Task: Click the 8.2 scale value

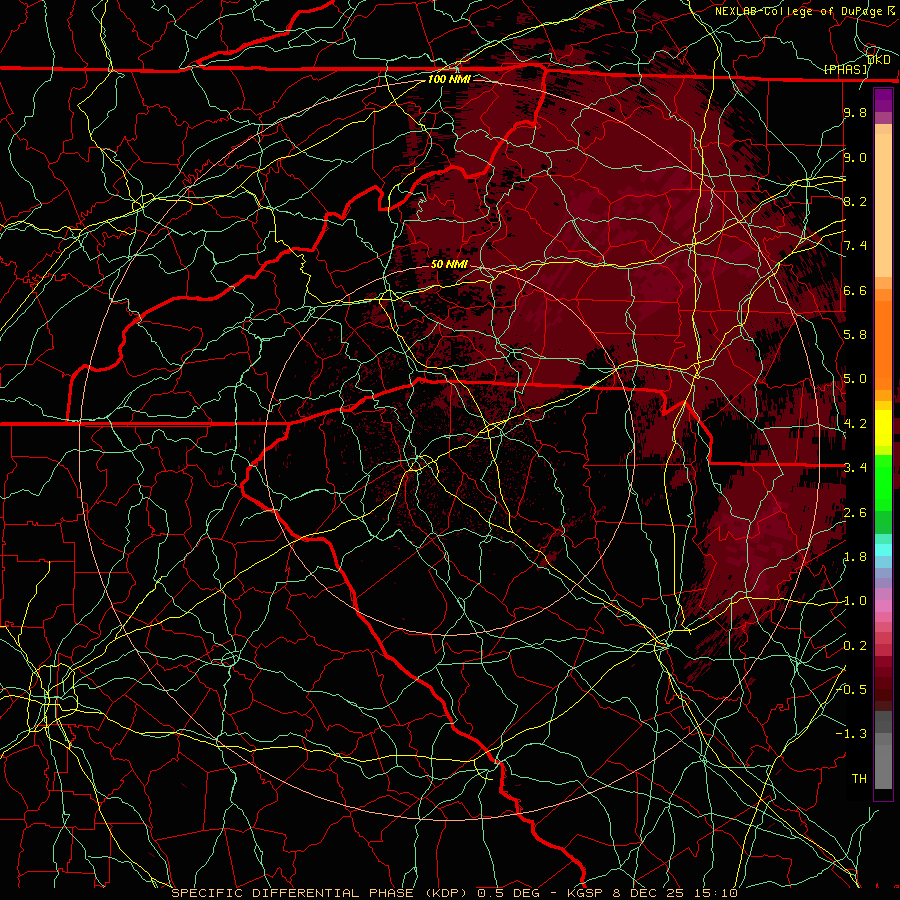Action: [x=855, y=201]
